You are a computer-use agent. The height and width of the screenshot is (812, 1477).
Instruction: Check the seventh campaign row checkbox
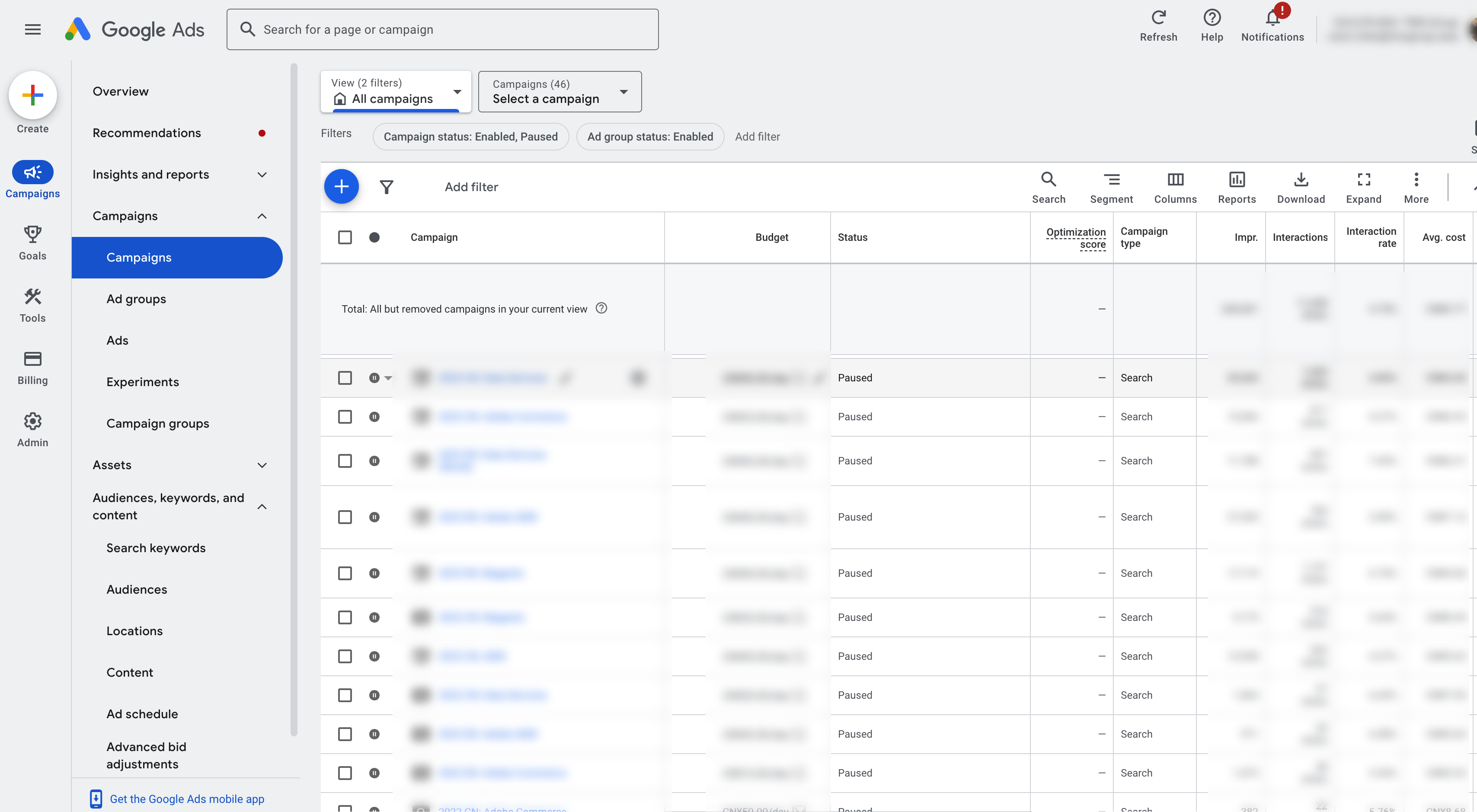[345, 657]
